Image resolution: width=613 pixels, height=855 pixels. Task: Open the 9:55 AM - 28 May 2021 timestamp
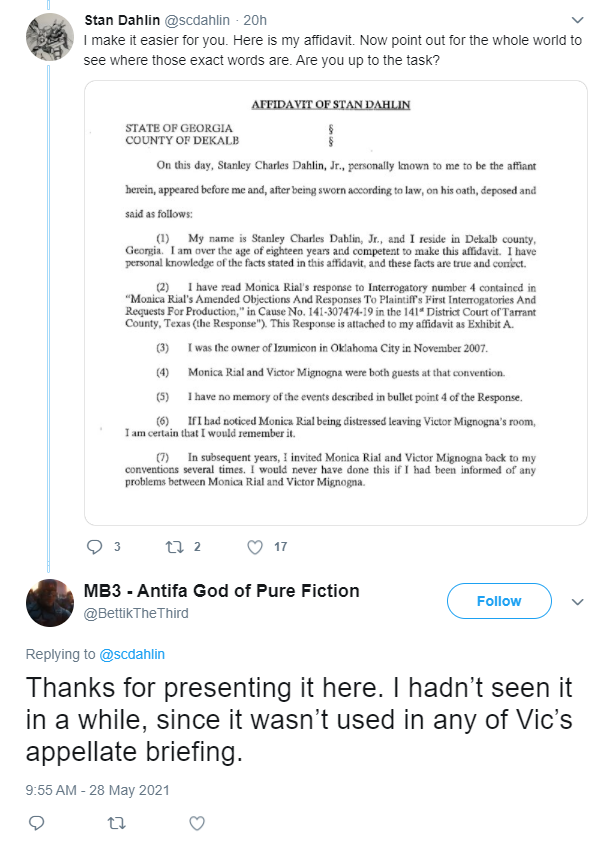coord(98,790)
